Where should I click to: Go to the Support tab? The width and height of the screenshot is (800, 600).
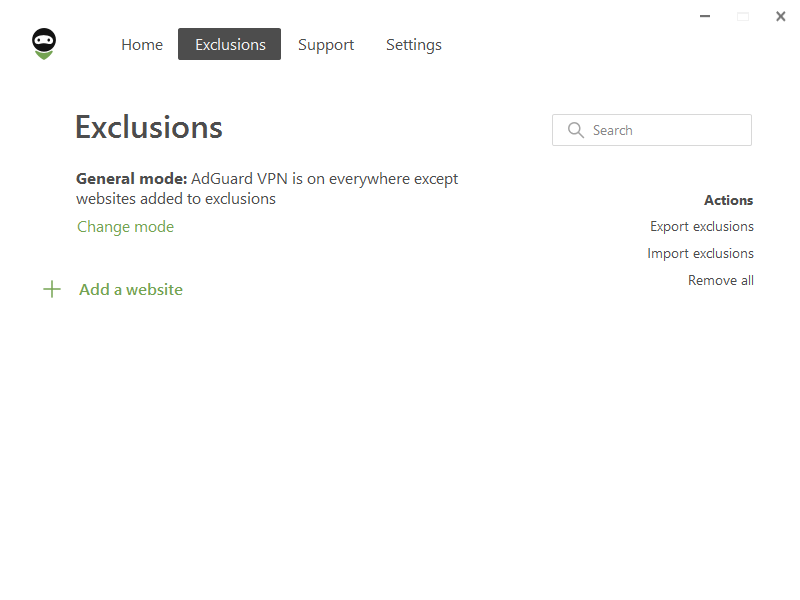(326, 45)
